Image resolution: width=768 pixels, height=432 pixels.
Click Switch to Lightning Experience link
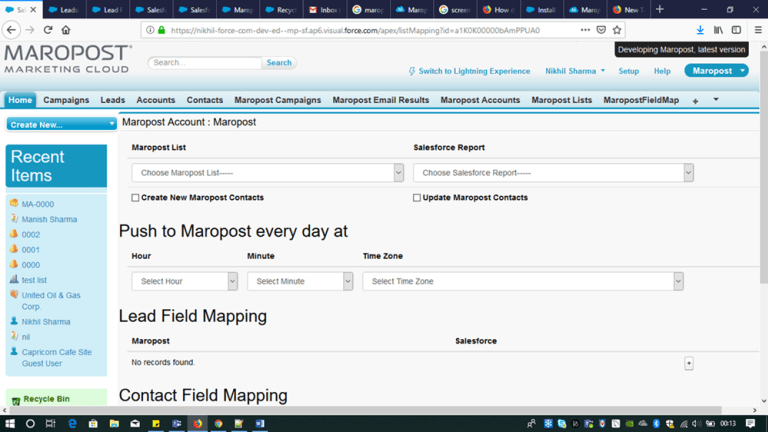coord(474,71)
